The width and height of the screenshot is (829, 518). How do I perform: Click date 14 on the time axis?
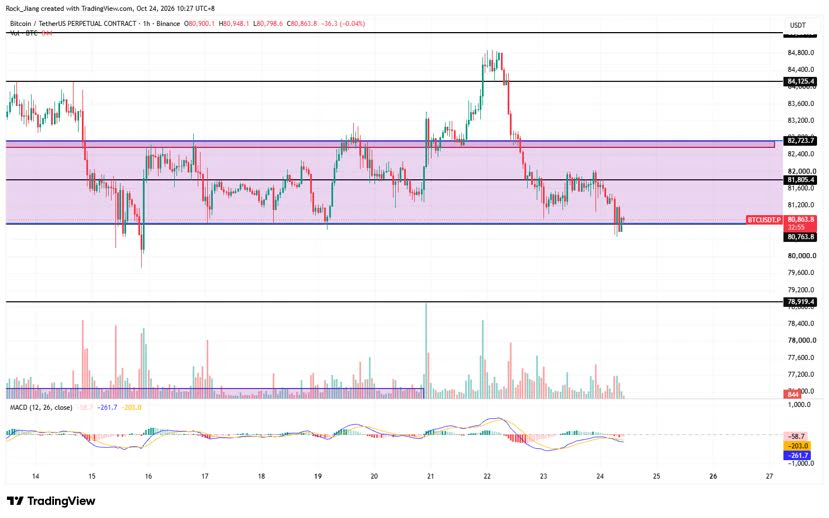[35, 476]
